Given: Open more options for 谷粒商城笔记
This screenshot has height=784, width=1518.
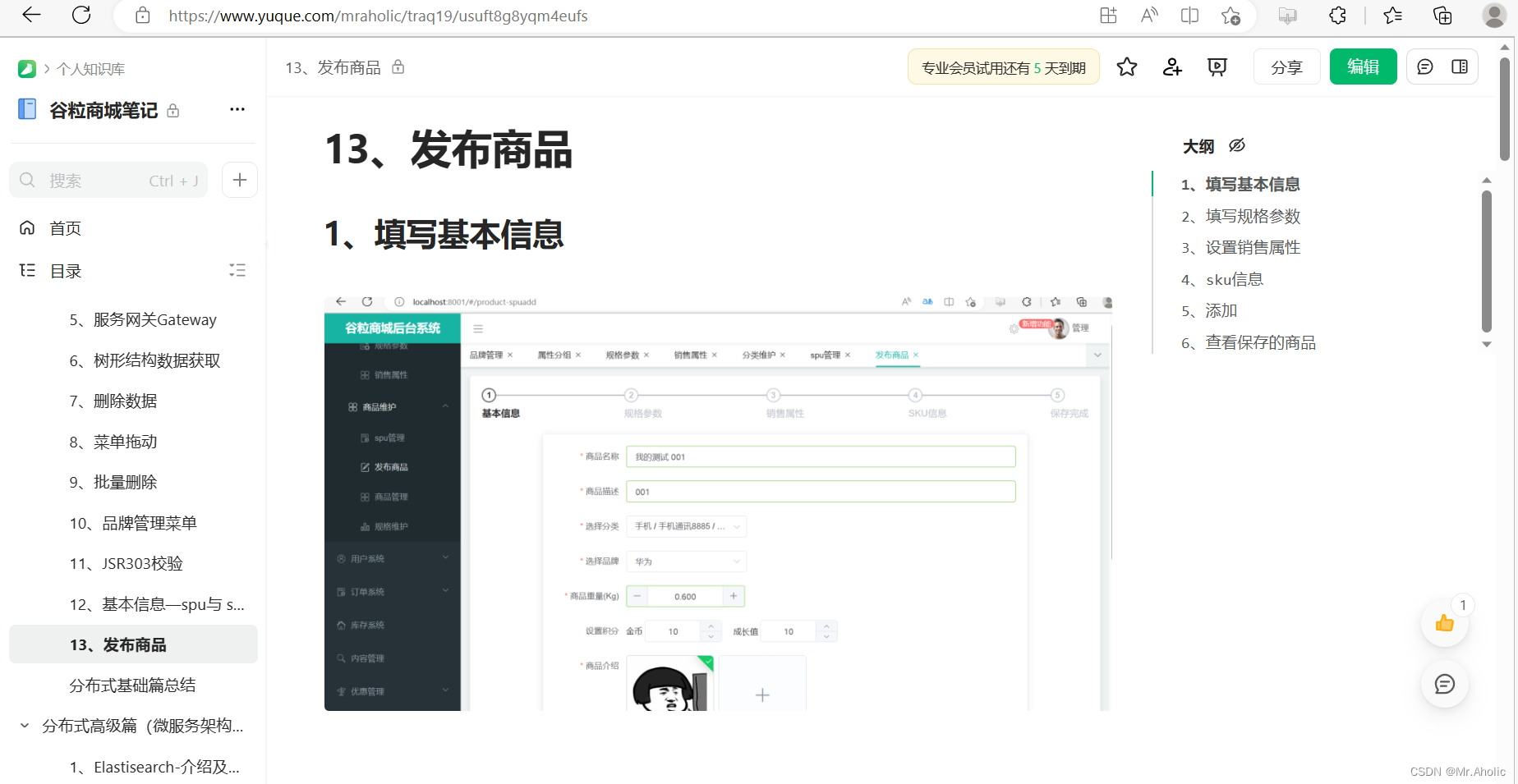Looking at the screenshot, I should click(237, 109).
